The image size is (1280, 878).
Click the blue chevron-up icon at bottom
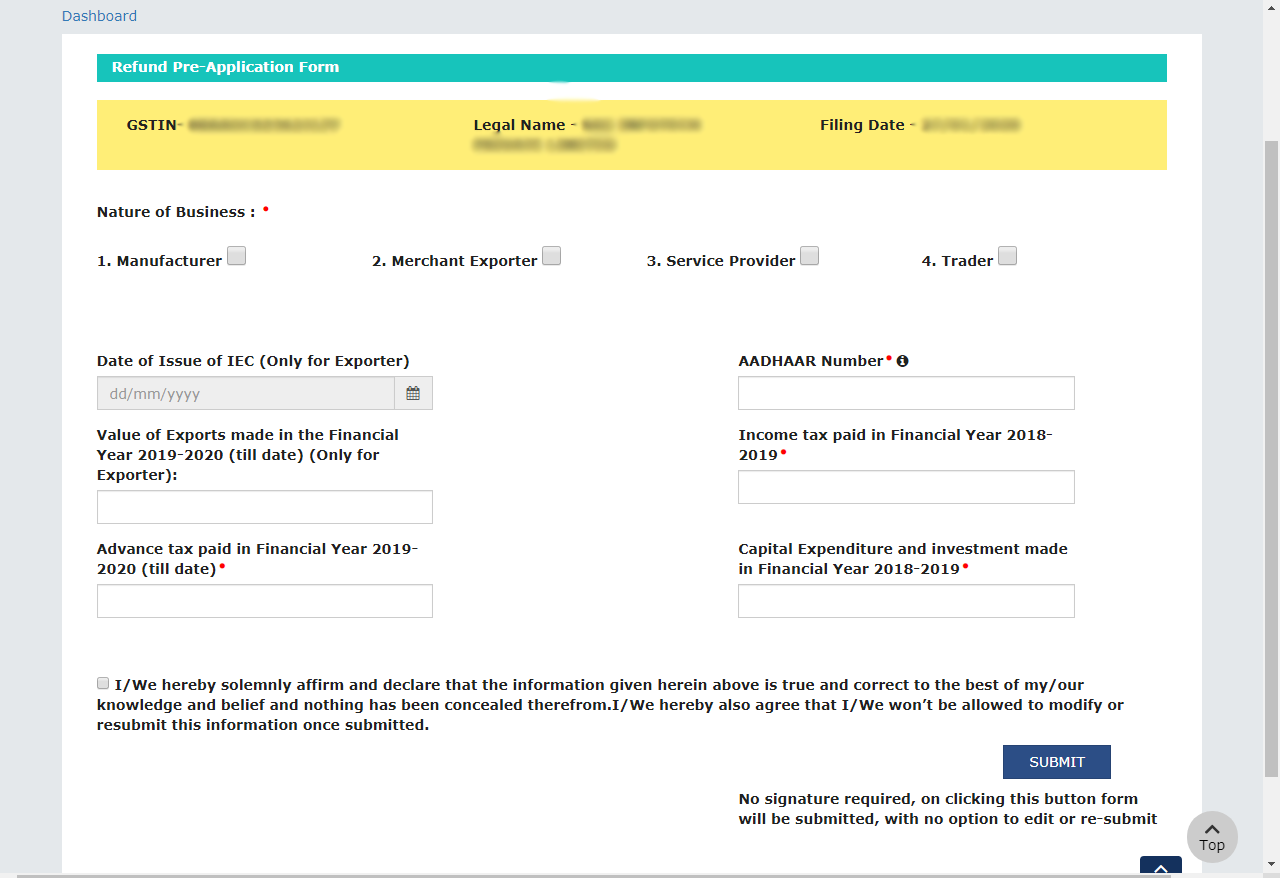pos(1160,868)
